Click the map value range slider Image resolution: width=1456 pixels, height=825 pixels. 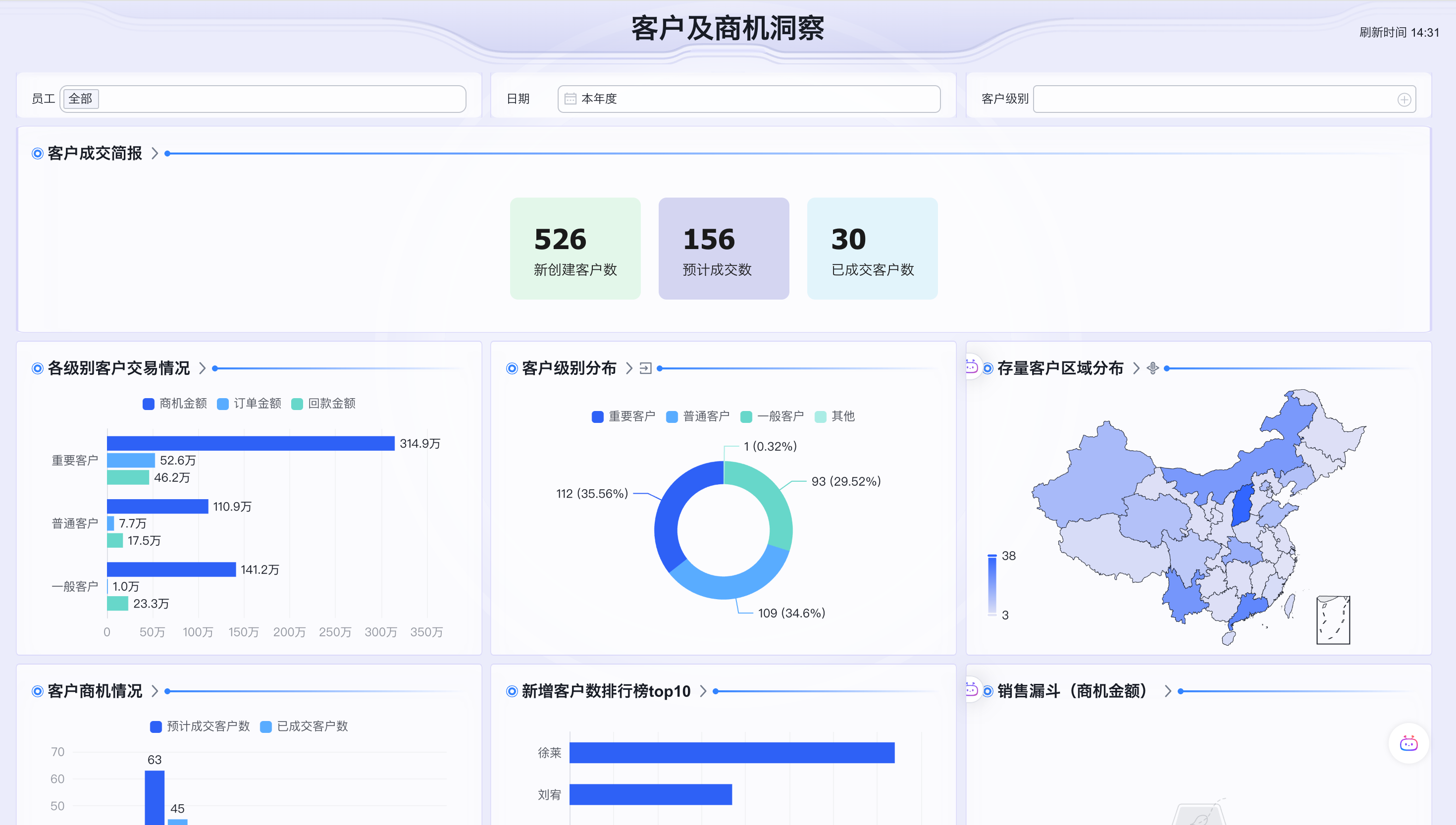(x=992, y=585)
